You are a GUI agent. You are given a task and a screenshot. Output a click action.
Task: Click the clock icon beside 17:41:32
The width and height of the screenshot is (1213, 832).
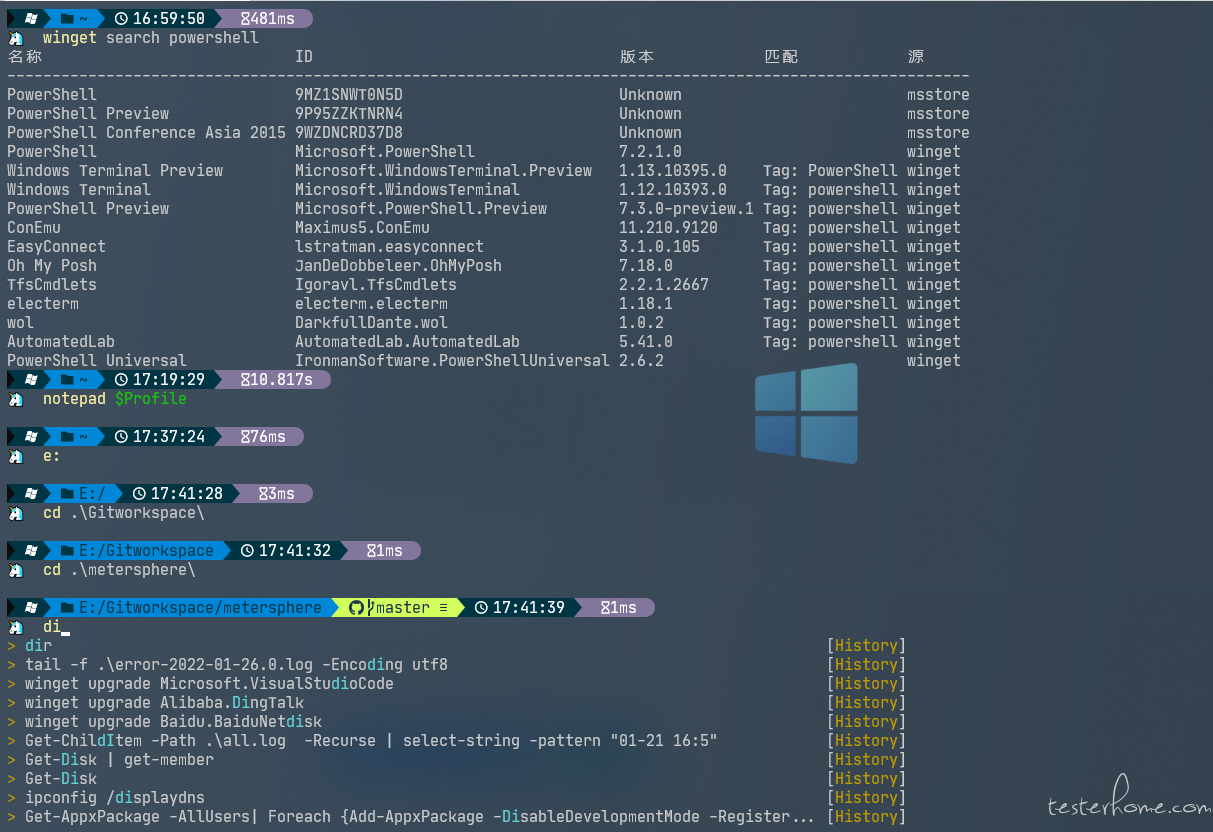point(248,550)
